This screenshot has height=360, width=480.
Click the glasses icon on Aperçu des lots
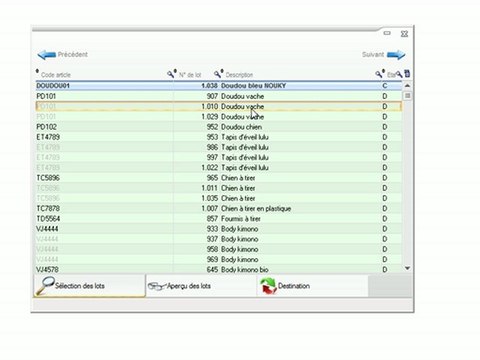click(x=156, y=286)
